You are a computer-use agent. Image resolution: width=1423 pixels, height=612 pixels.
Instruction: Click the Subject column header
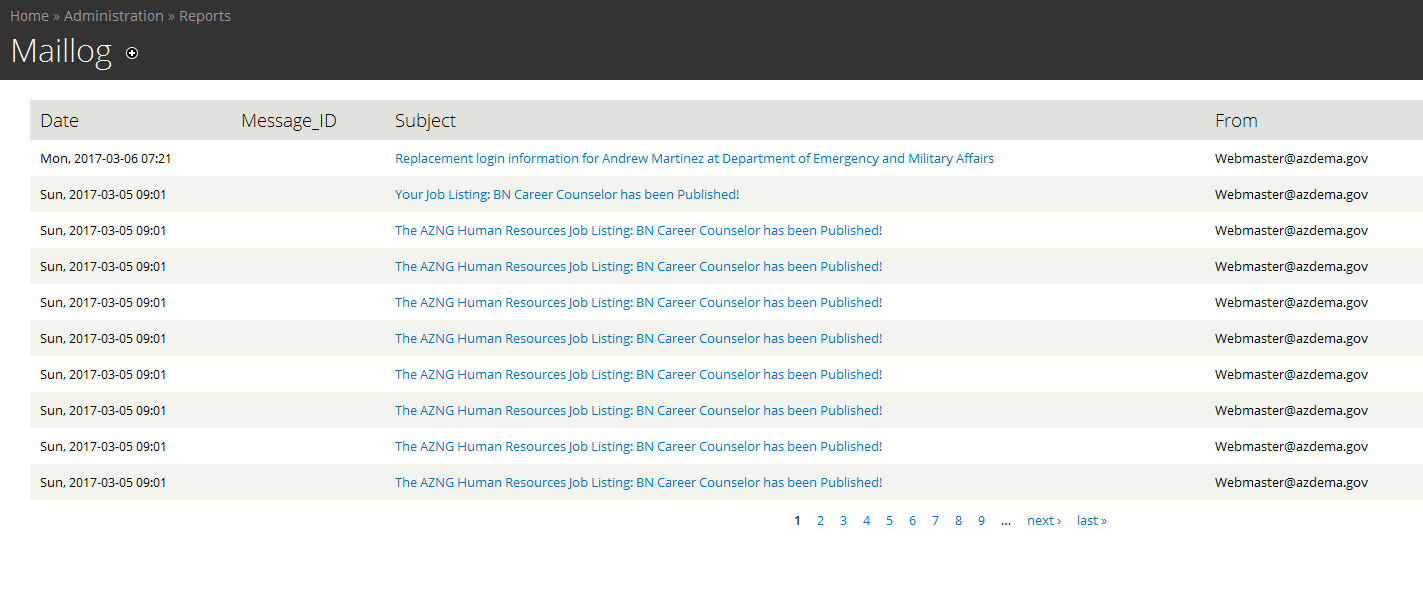[x=425, y=121]
